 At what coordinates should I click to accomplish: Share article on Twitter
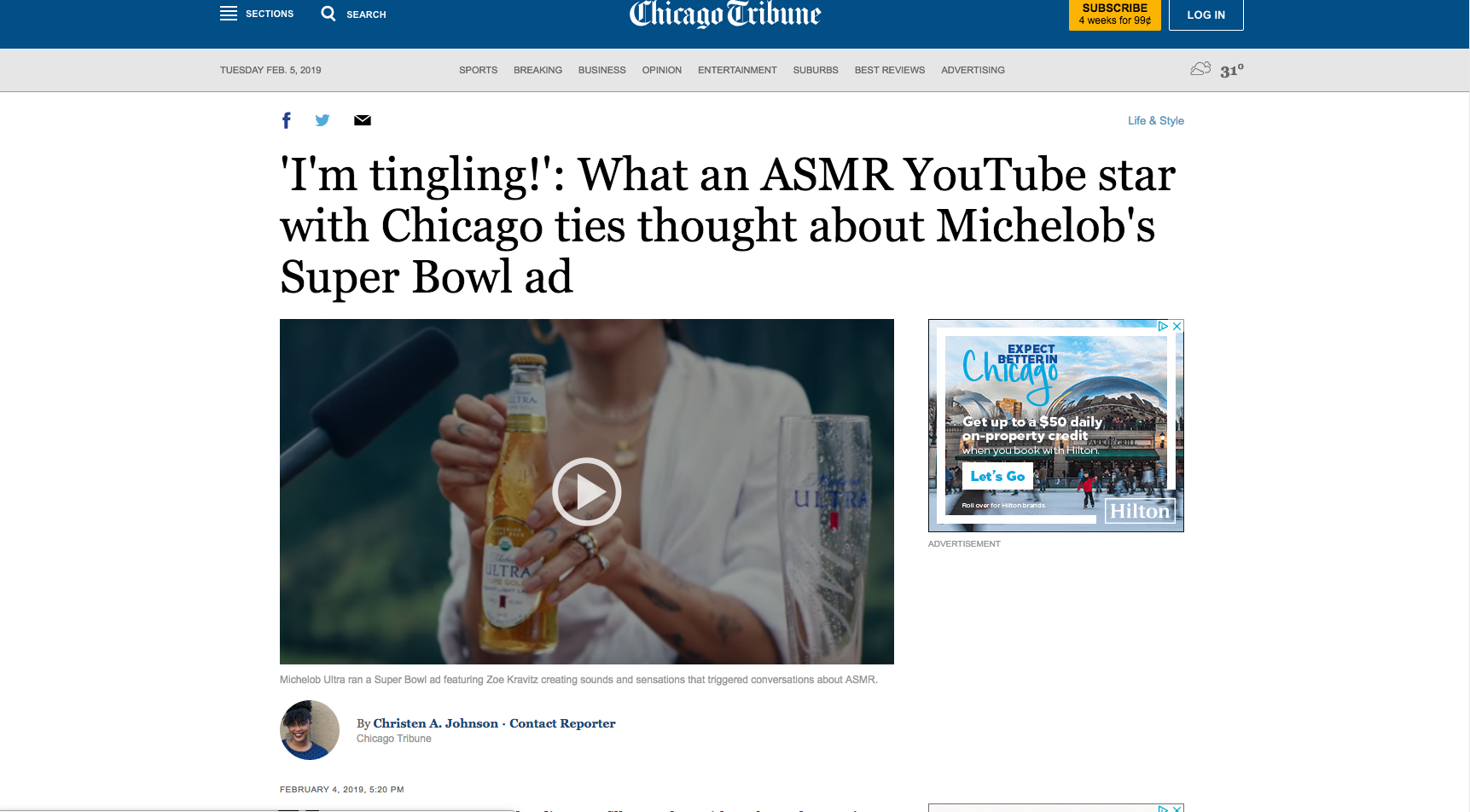click(322, 120)
